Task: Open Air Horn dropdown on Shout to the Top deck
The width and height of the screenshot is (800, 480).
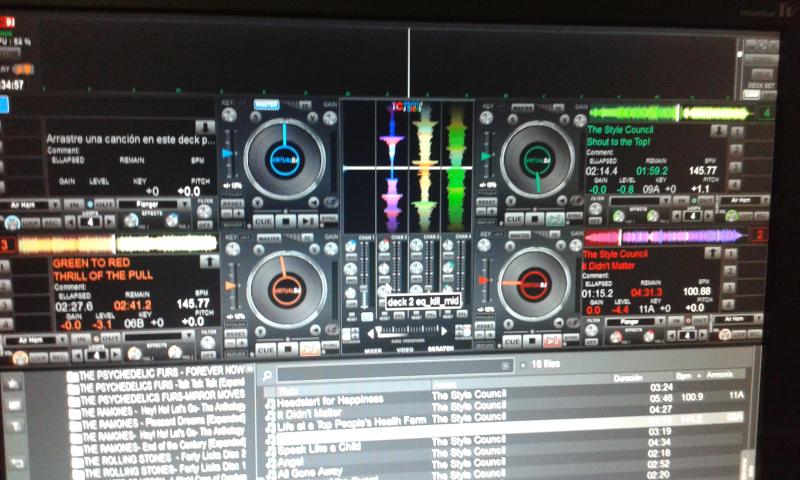Action: [764, 200]
